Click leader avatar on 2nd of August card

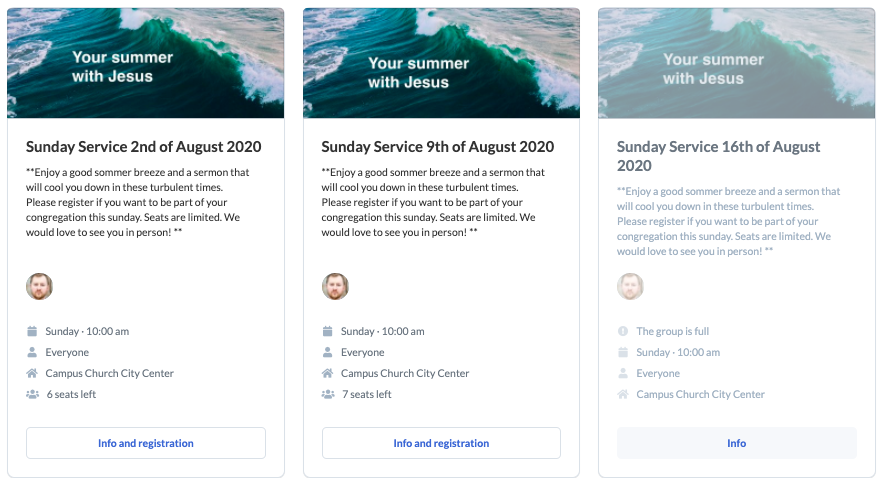click(x=39, y=286)
